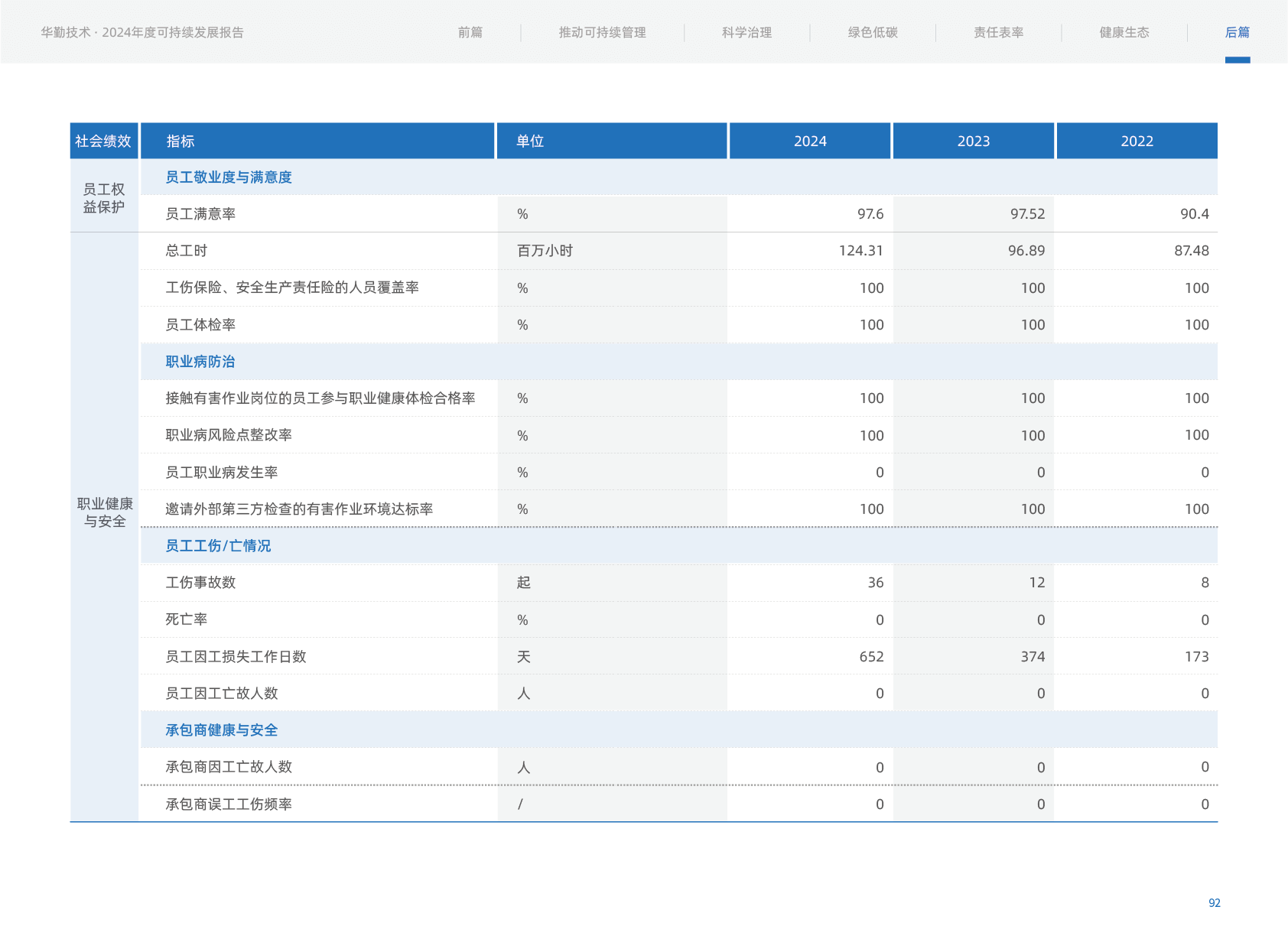
Task: Click the 652 lost workdays value
Action: (871, 657)
